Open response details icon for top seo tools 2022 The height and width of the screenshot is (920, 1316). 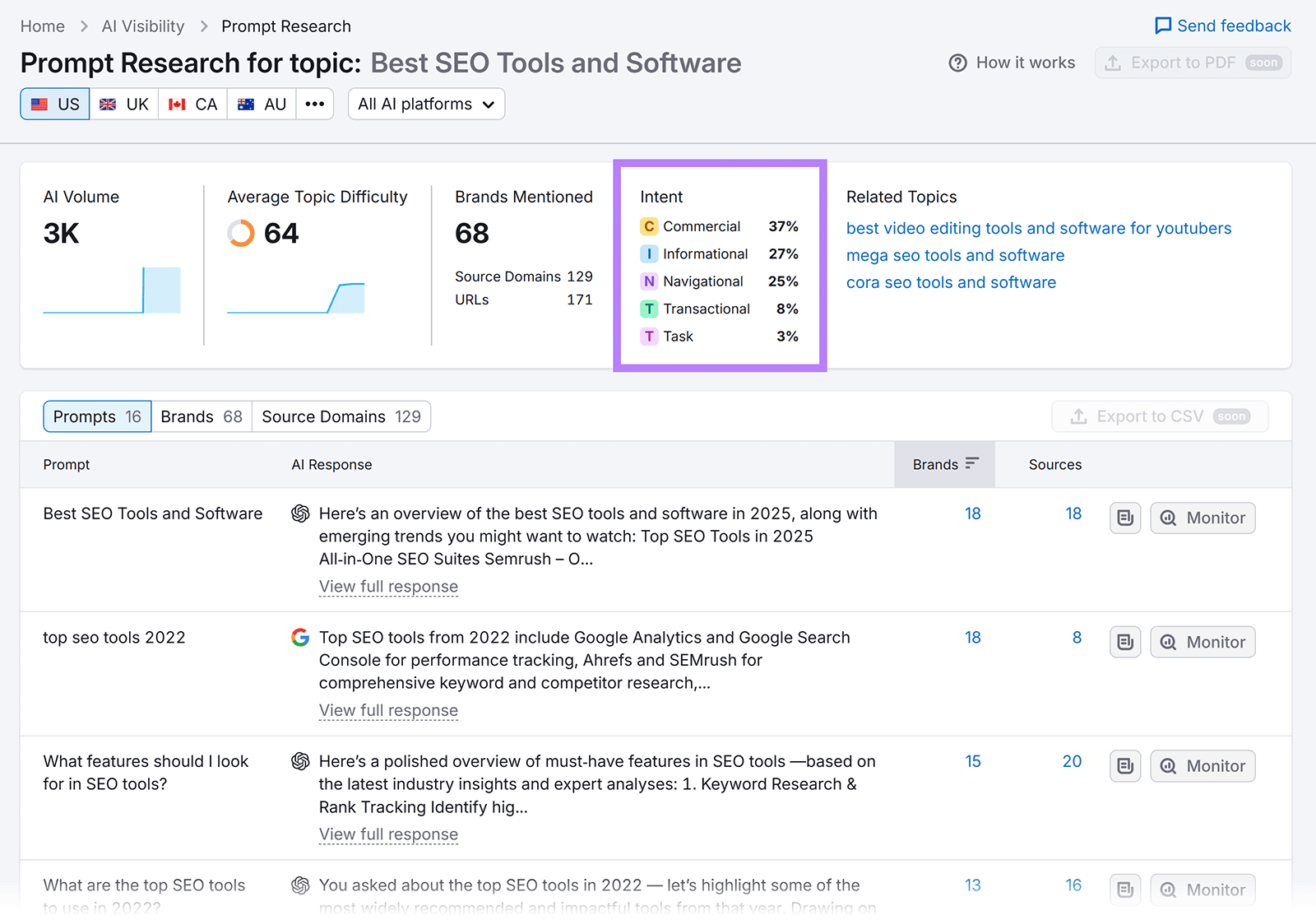pos(1124,643)
